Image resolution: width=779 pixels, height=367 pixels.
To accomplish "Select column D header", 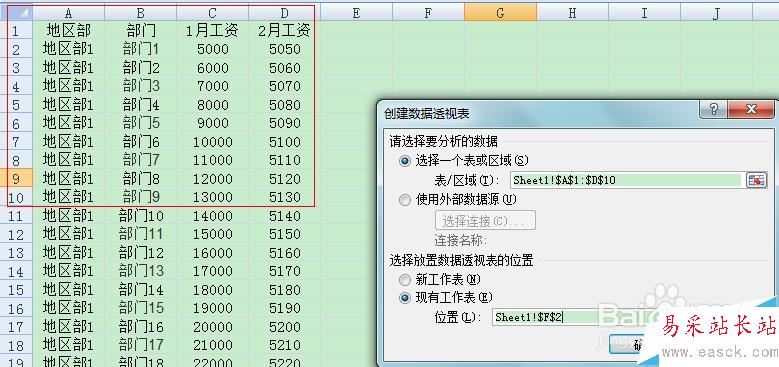I will pyautogui.click(x=285, y=12).
